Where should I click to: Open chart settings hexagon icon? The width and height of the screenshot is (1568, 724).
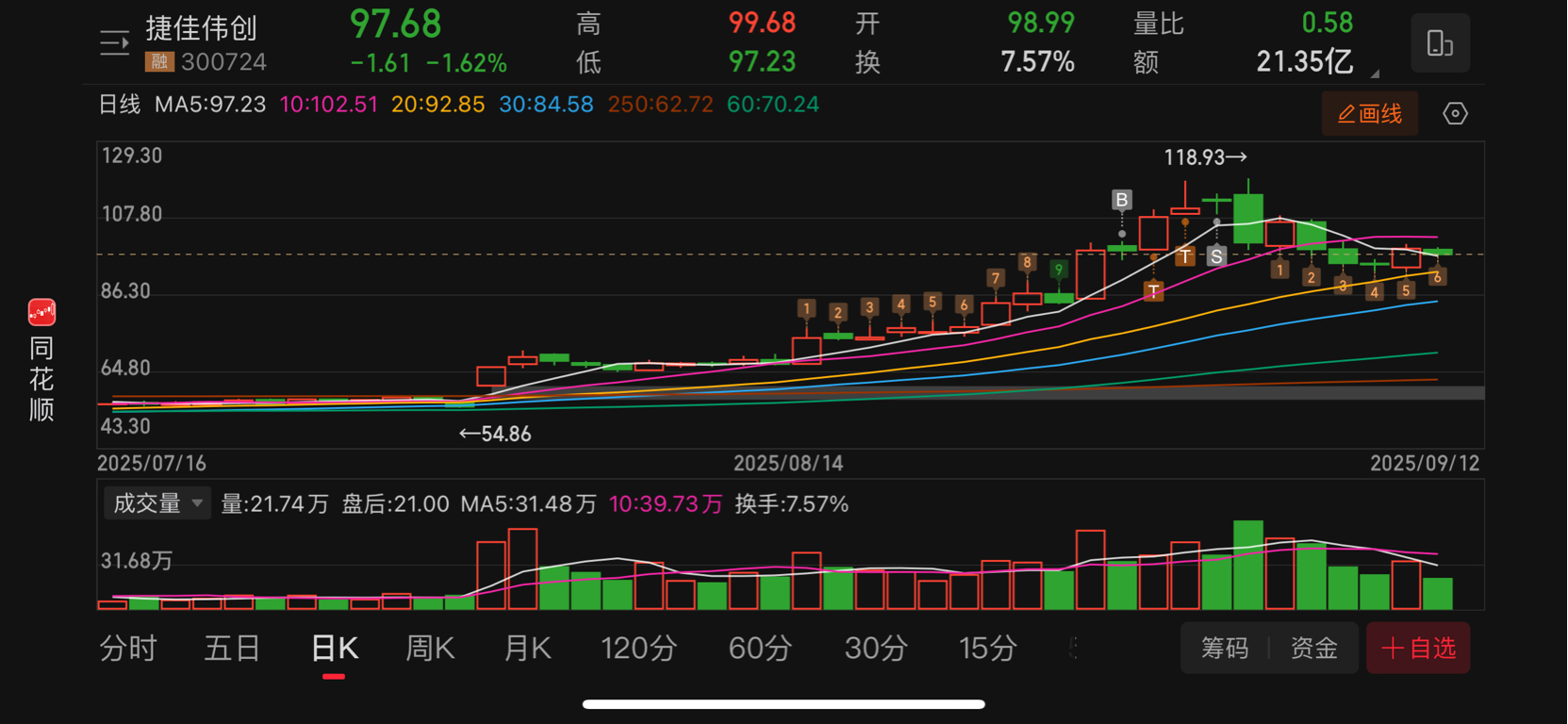tap(1455, 114)
